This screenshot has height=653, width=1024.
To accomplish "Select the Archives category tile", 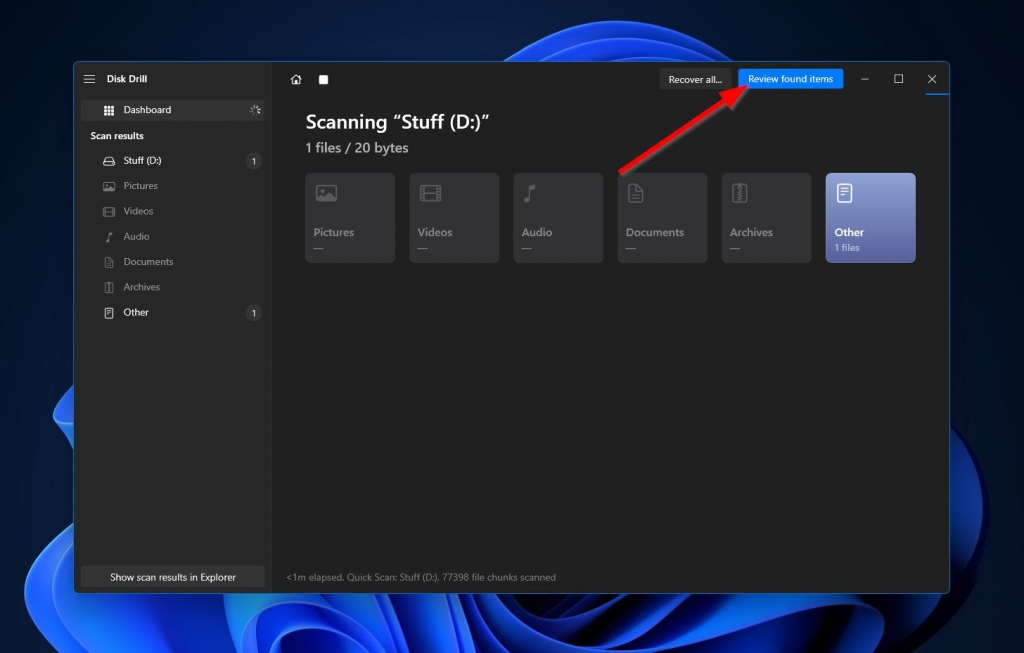I will (x=766, y=218).
